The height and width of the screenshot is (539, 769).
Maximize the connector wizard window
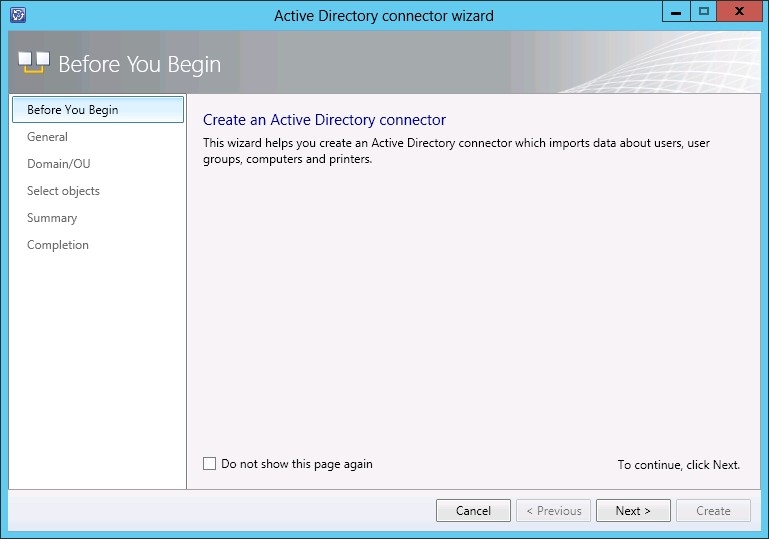pyautogui.click(x=703, y=12)
